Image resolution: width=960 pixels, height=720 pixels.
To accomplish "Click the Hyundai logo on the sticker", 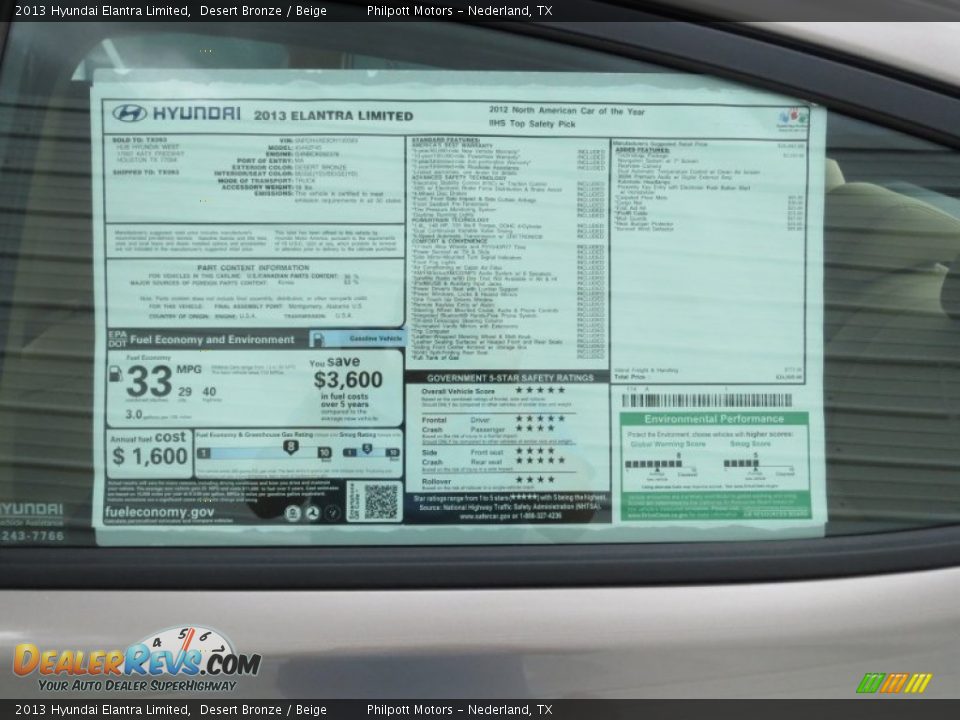I will tap(131, 112).
